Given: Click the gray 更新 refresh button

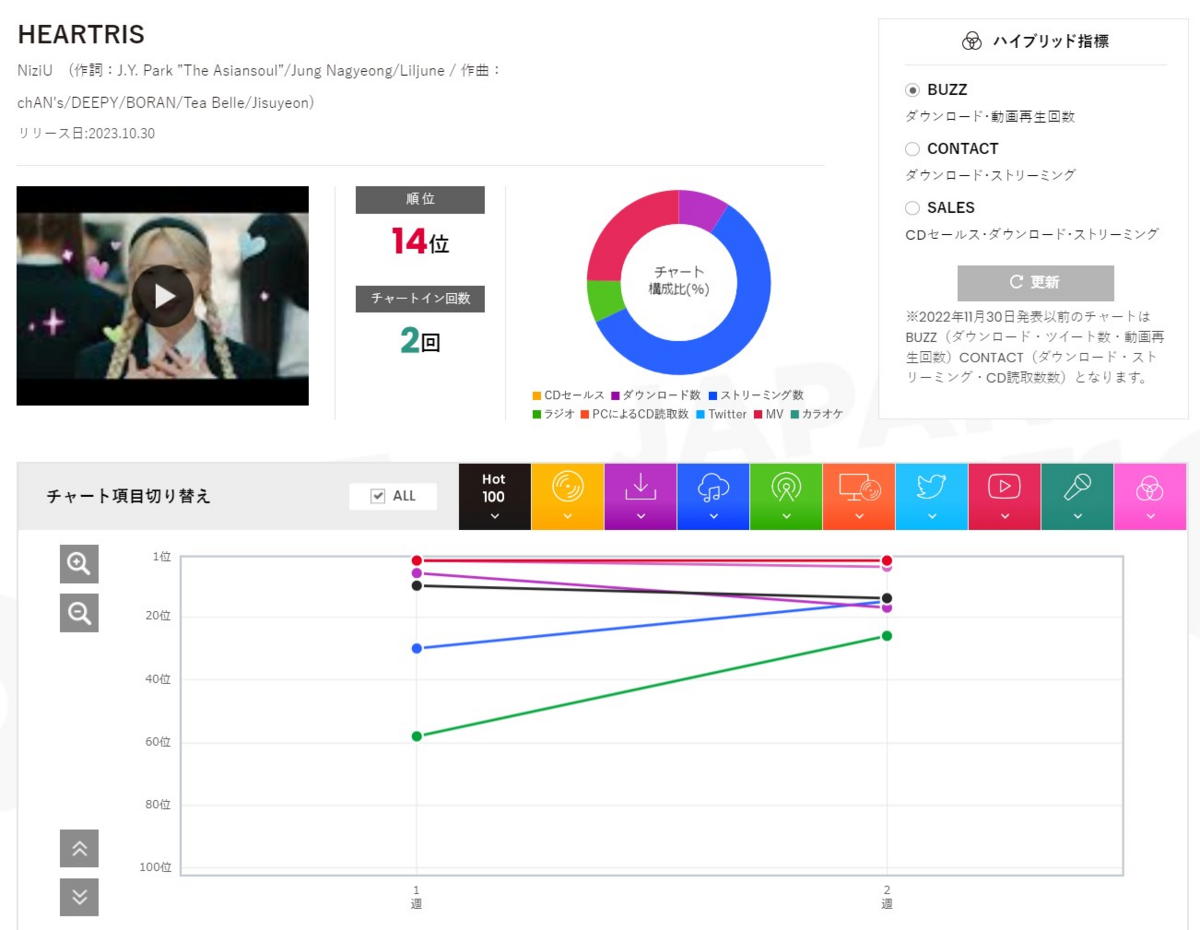Looking at the screenshot, I should coord(1035,283).
